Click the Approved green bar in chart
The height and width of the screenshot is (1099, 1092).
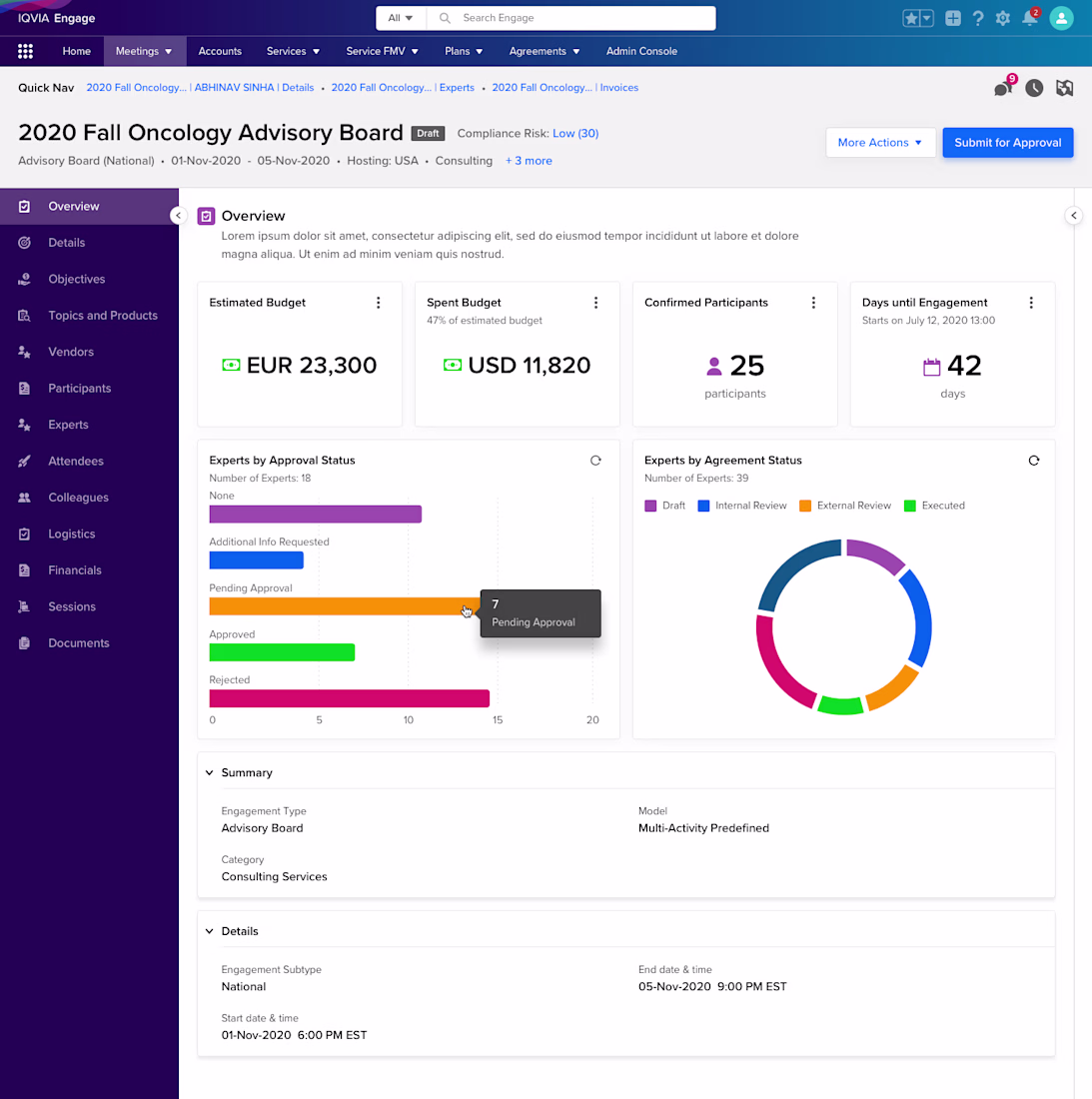pyautogui.click(x=282, y=652)
